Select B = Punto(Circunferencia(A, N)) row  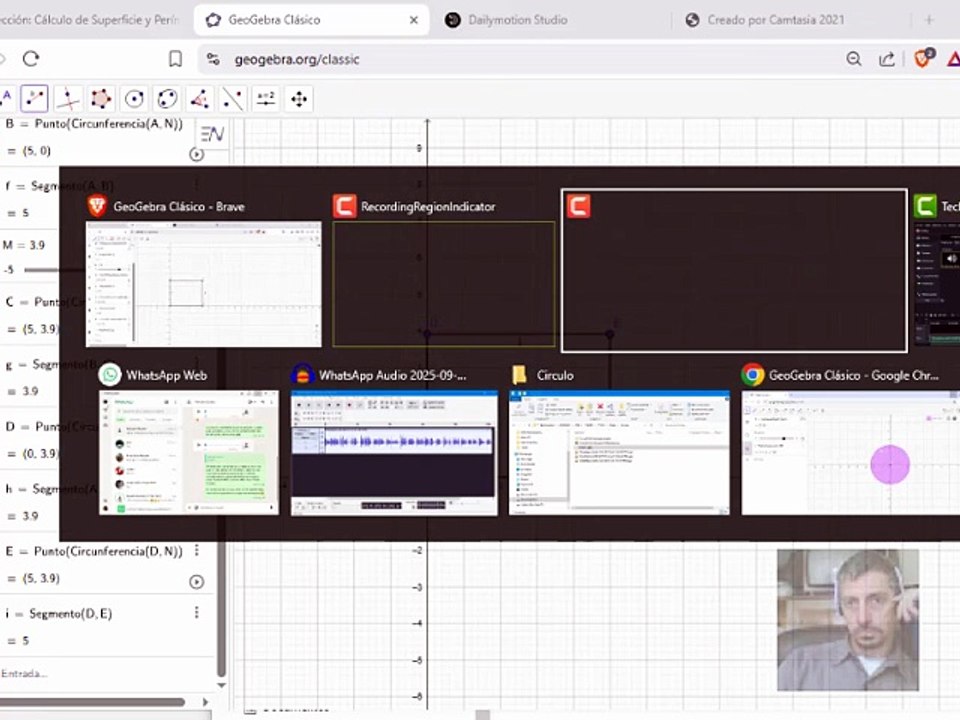point(94,124)
